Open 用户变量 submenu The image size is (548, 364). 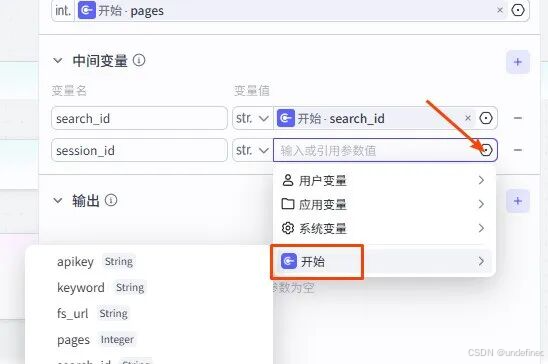[x=384, y=181]
